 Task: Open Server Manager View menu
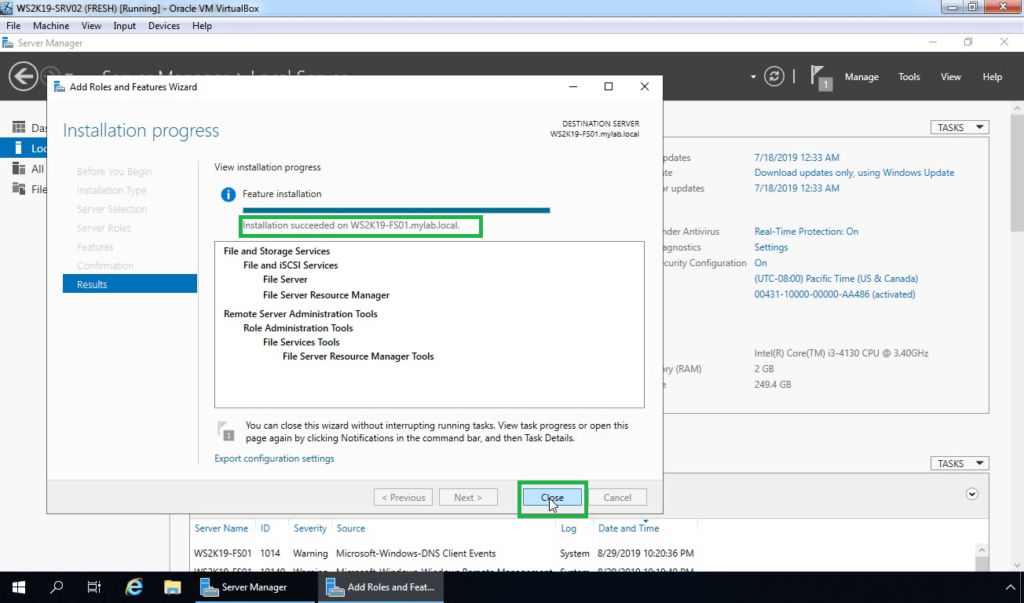[950, 76]
